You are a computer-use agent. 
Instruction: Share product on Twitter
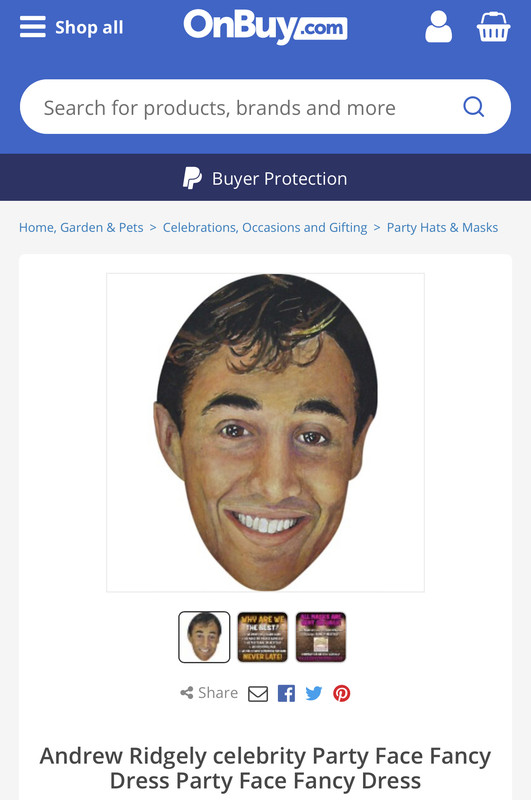coord(314,693)
